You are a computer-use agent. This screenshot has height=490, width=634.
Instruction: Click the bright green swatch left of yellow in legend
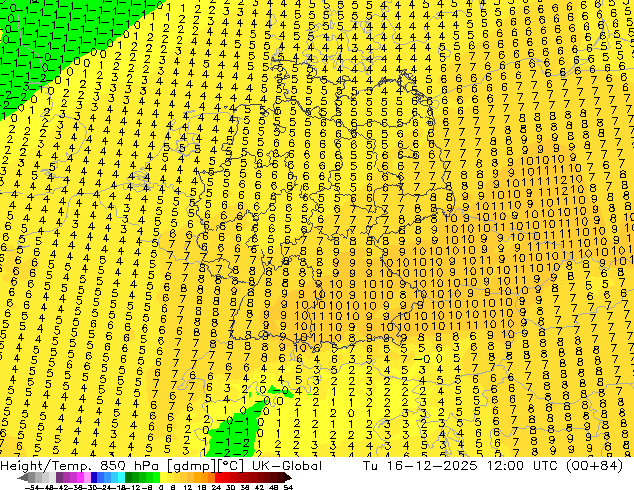click(156, 478)
